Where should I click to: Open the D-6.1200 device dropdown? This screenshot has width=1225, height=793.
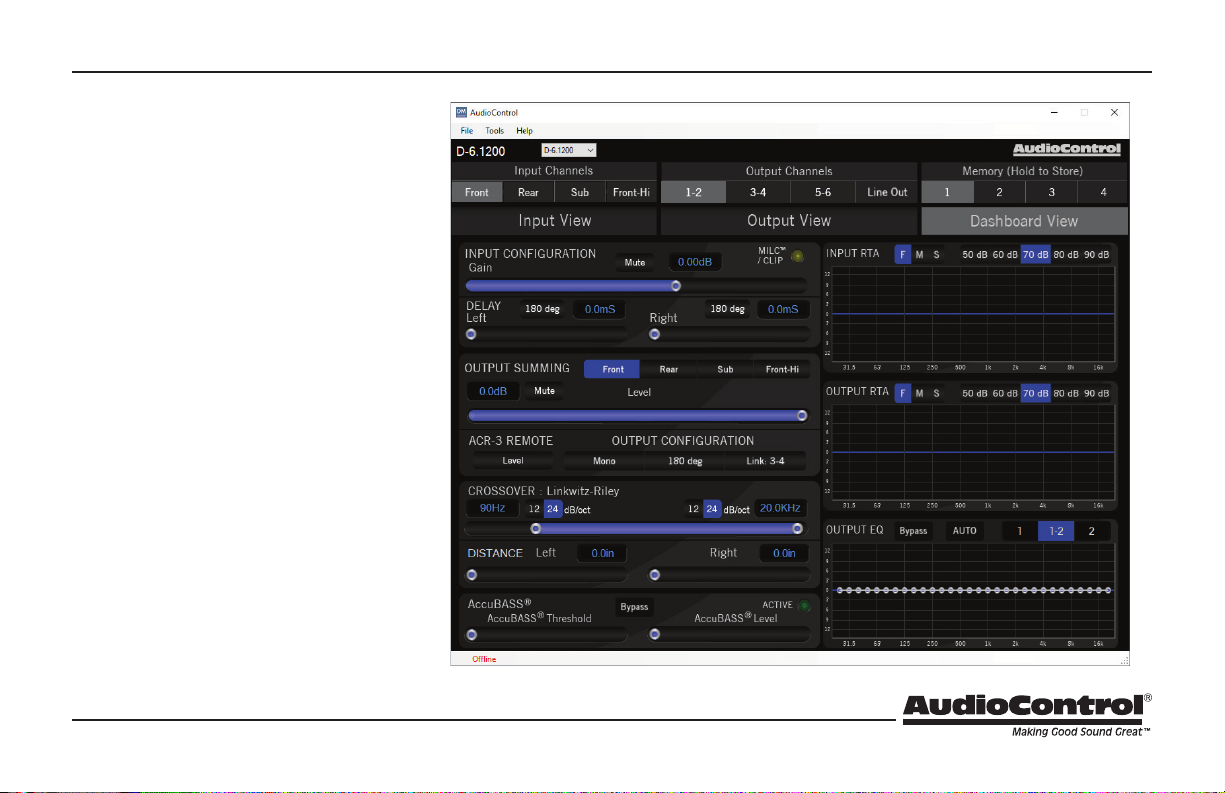pos(568,150)
